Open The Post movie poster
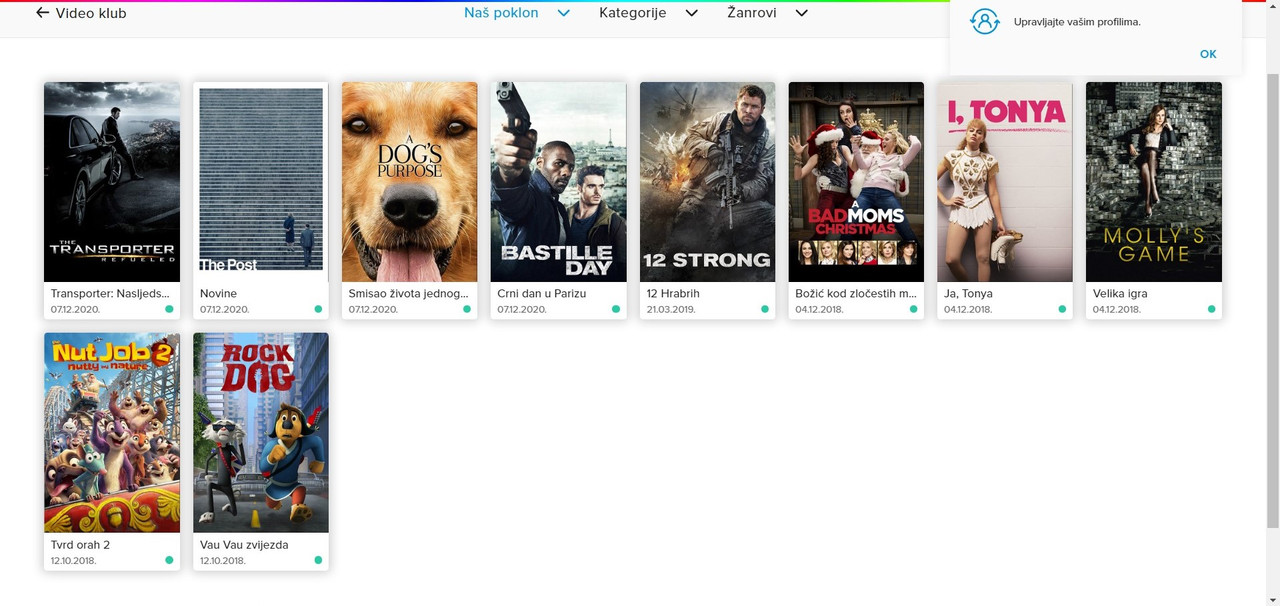1280x606 pixels. (261, 182)
